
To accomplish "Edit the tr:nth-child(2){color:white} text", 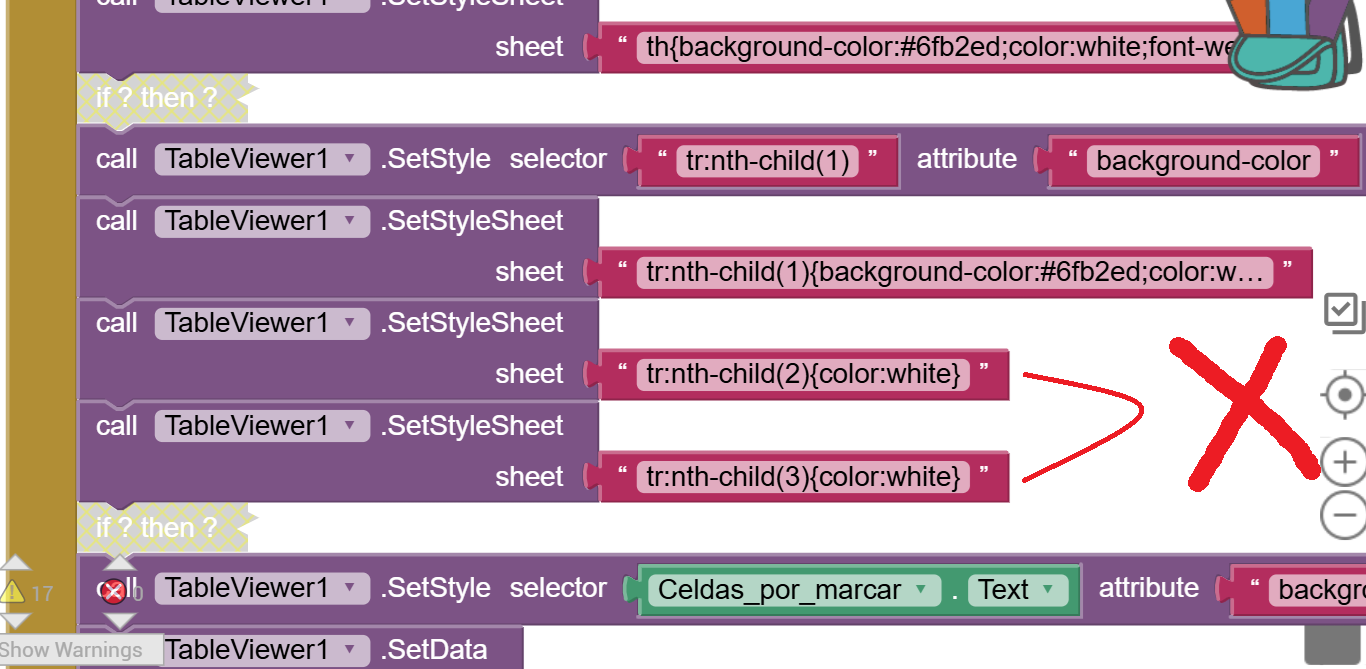I will tap(803, 374).
